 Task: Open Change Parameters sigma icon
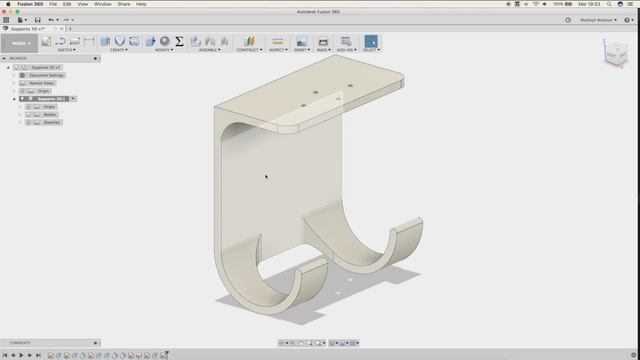coord(179,41)
